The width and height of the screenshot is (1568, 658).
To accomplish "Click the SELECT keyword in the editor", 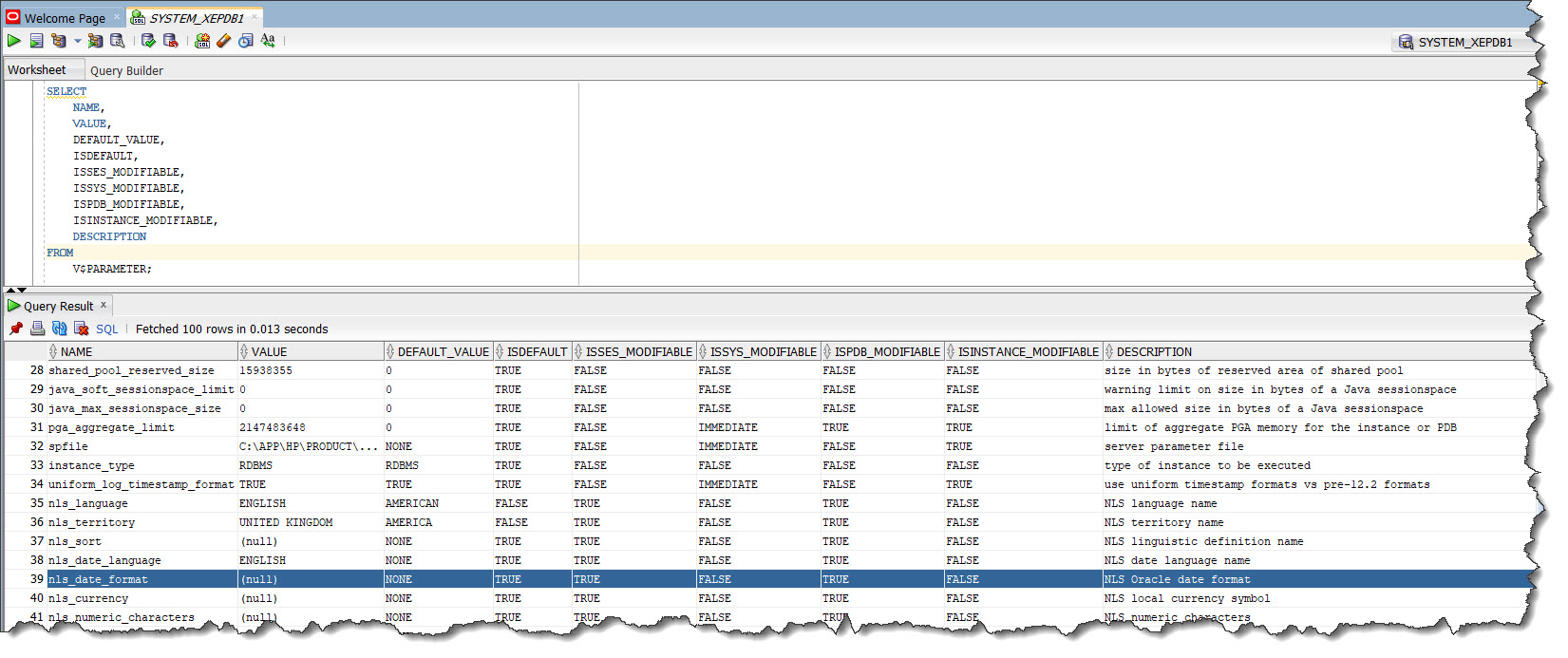I will 66,91.
